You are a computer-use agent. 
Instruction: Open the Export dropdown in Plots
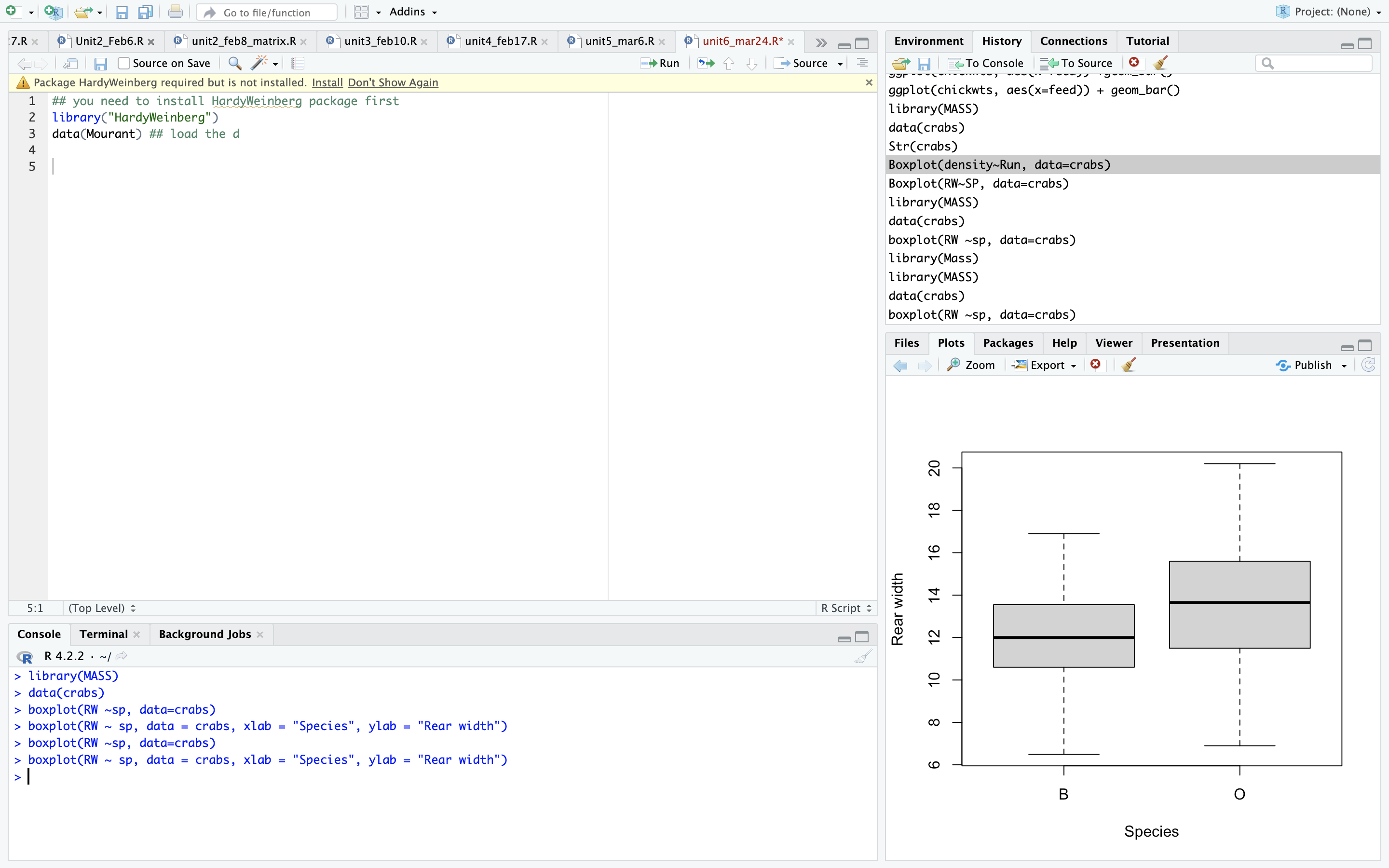pos(1044,365)
